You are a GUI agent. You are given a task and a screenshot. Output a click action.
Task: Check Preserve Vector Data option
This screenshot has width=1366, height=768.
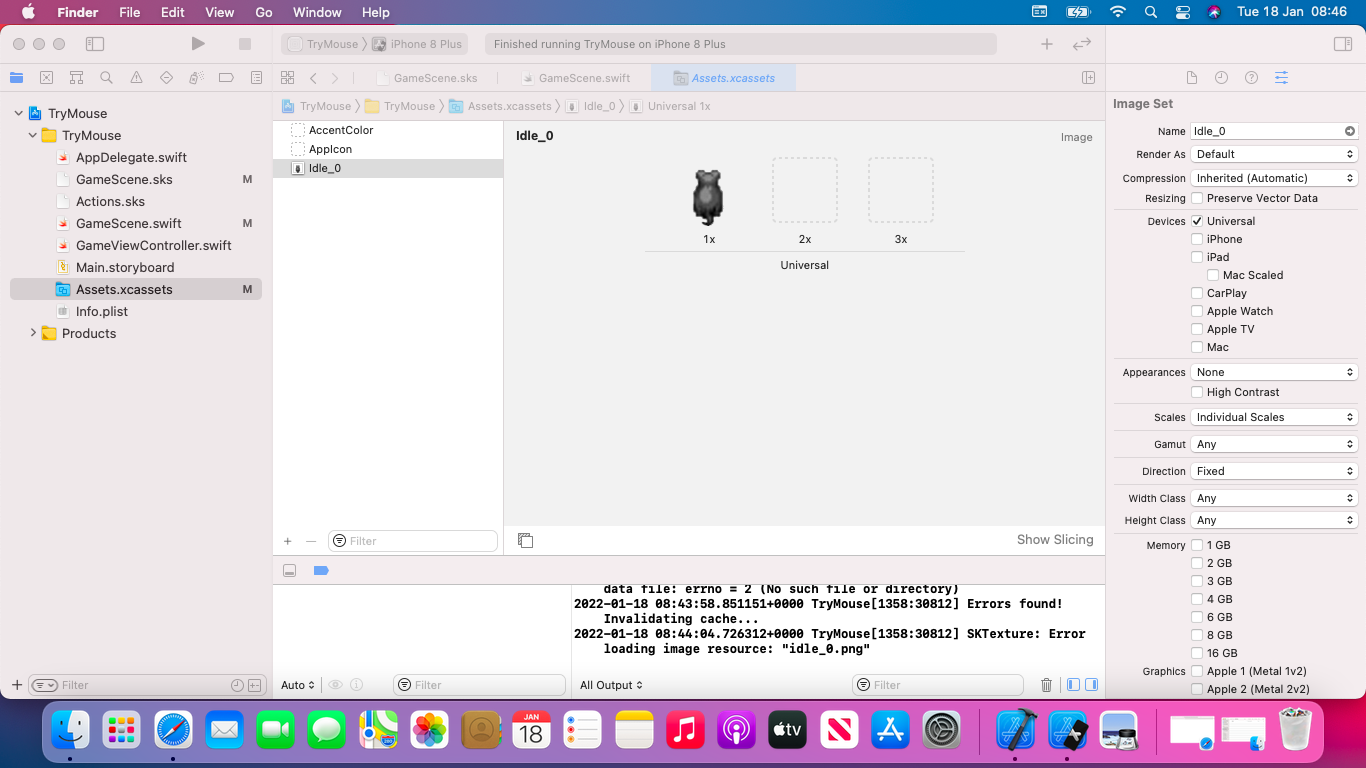[1197, 198]
